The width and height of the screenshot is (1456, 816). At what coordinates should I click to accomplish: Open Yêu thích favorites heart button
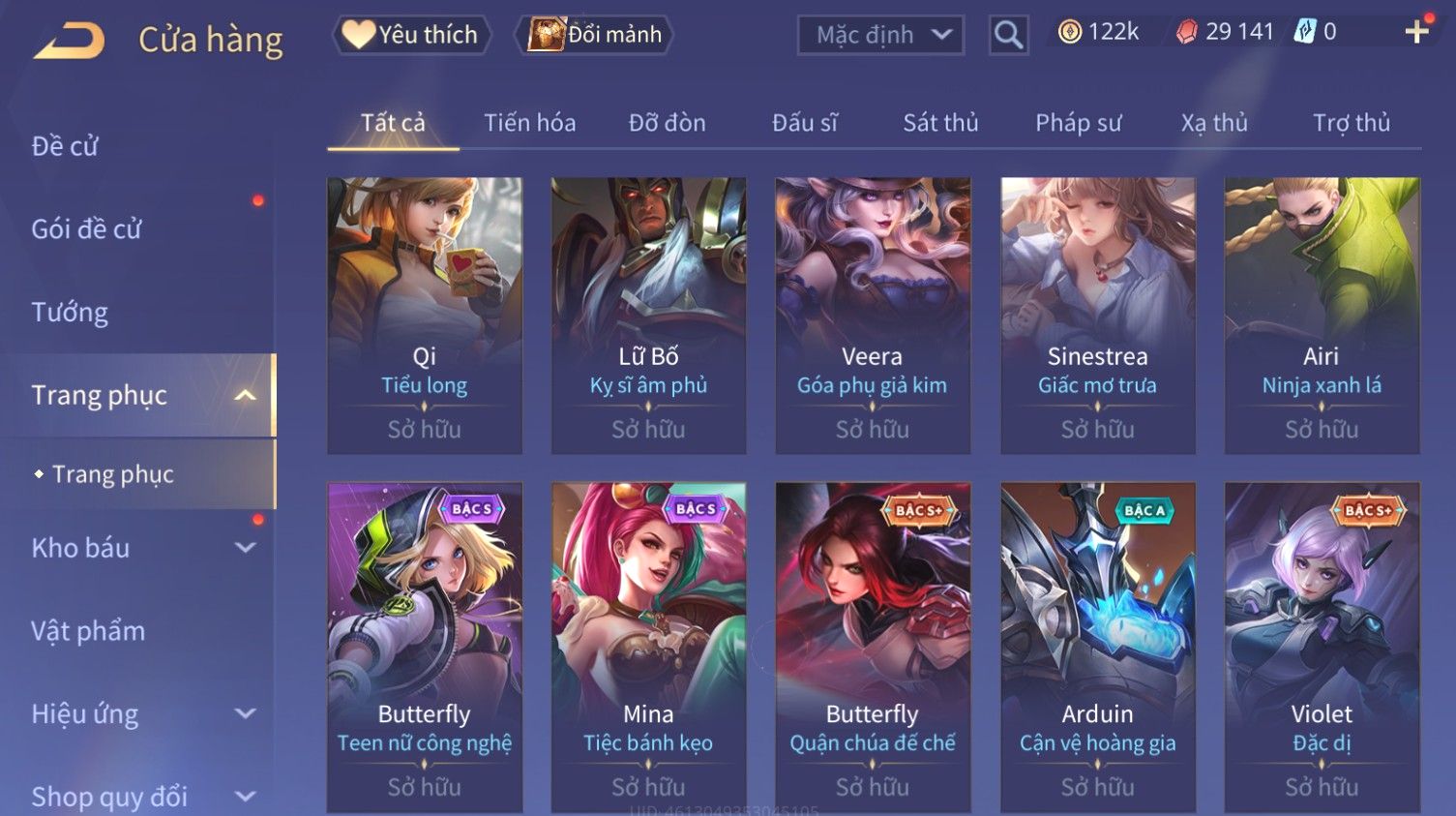coord(412,35)
